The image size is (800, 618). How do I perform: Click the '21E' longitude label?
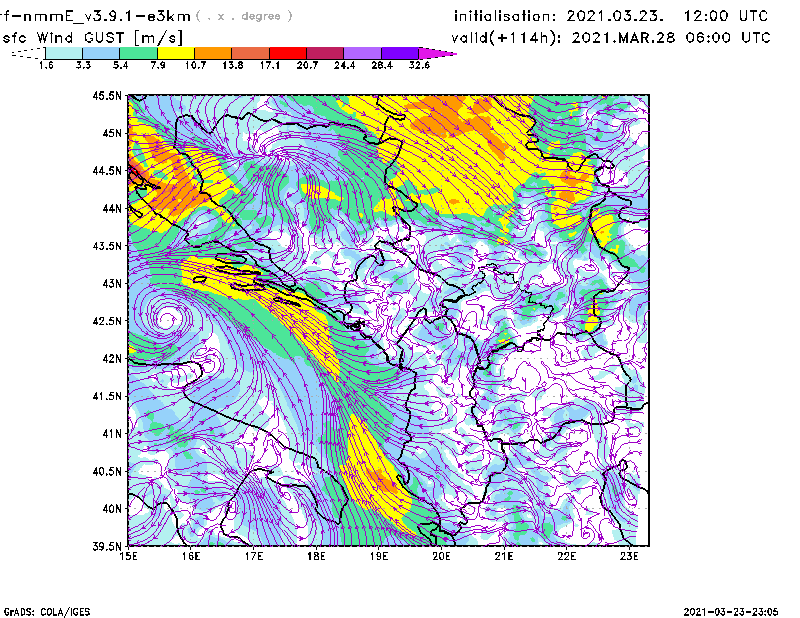(x=504, y=556)
